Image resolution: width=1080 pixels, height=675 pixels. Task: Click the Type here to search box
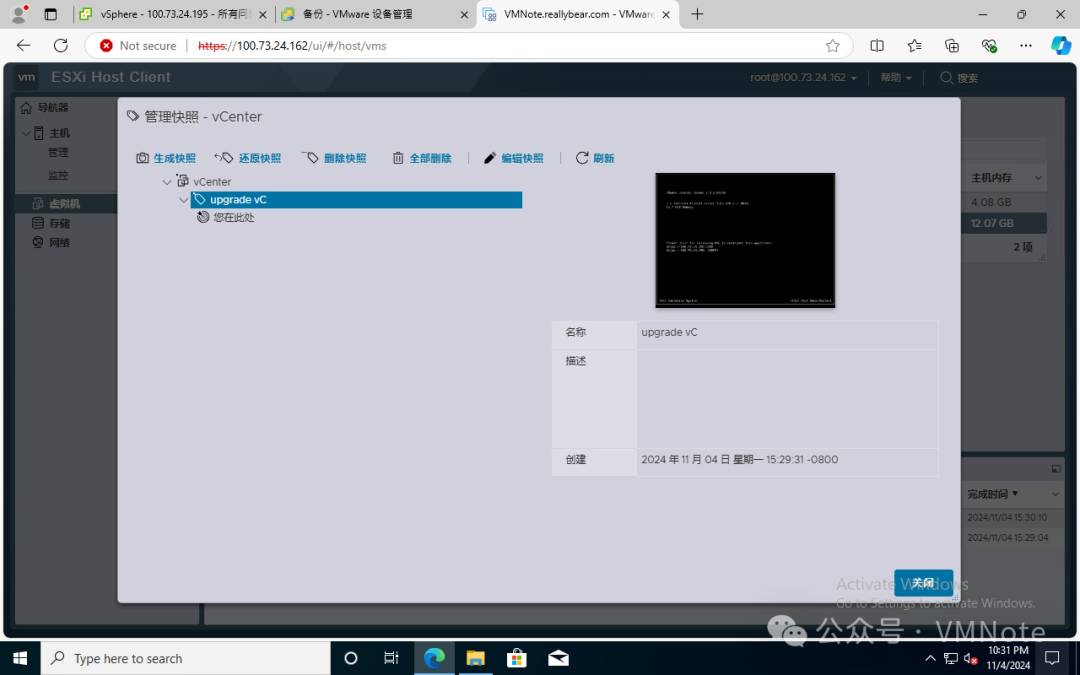point(186,658)
